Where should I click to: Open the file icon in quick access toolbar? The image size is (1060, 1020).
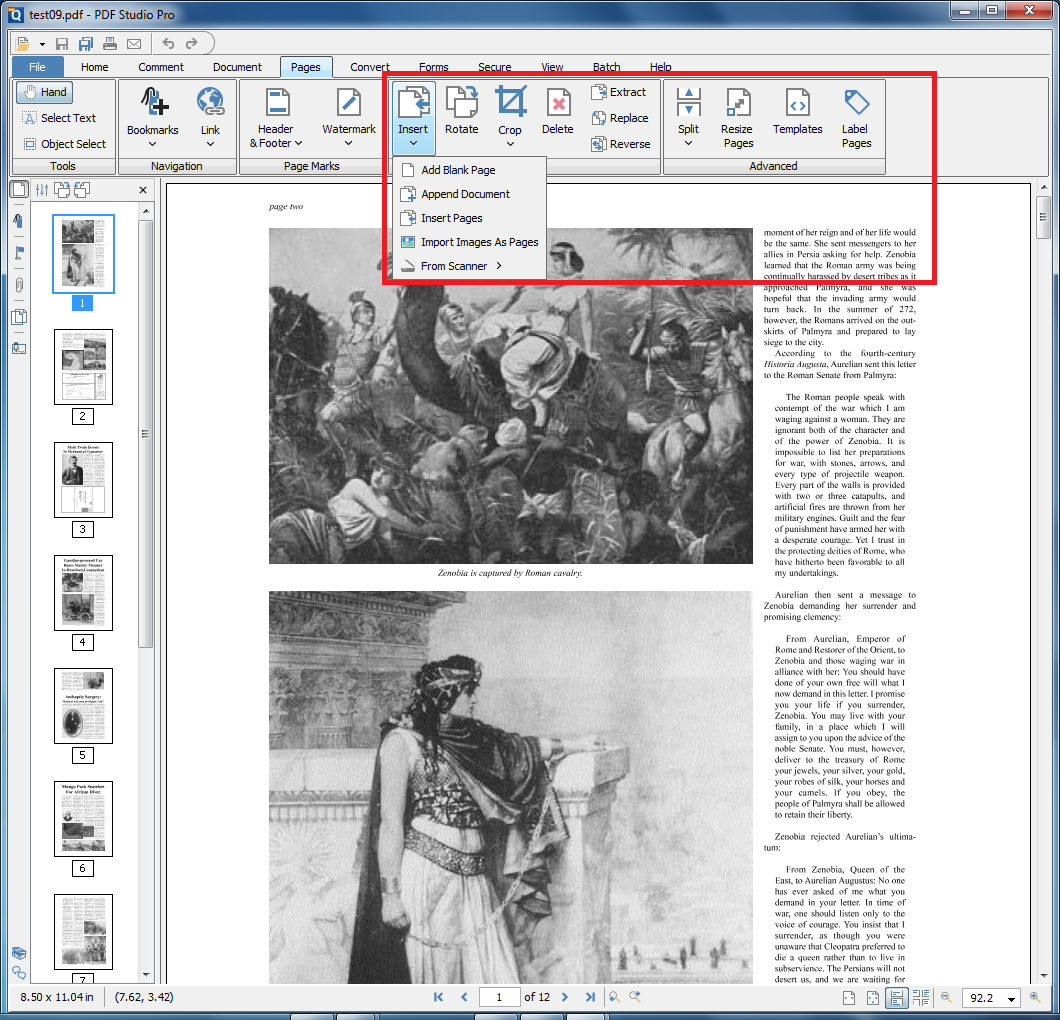(x=22, y=44)
